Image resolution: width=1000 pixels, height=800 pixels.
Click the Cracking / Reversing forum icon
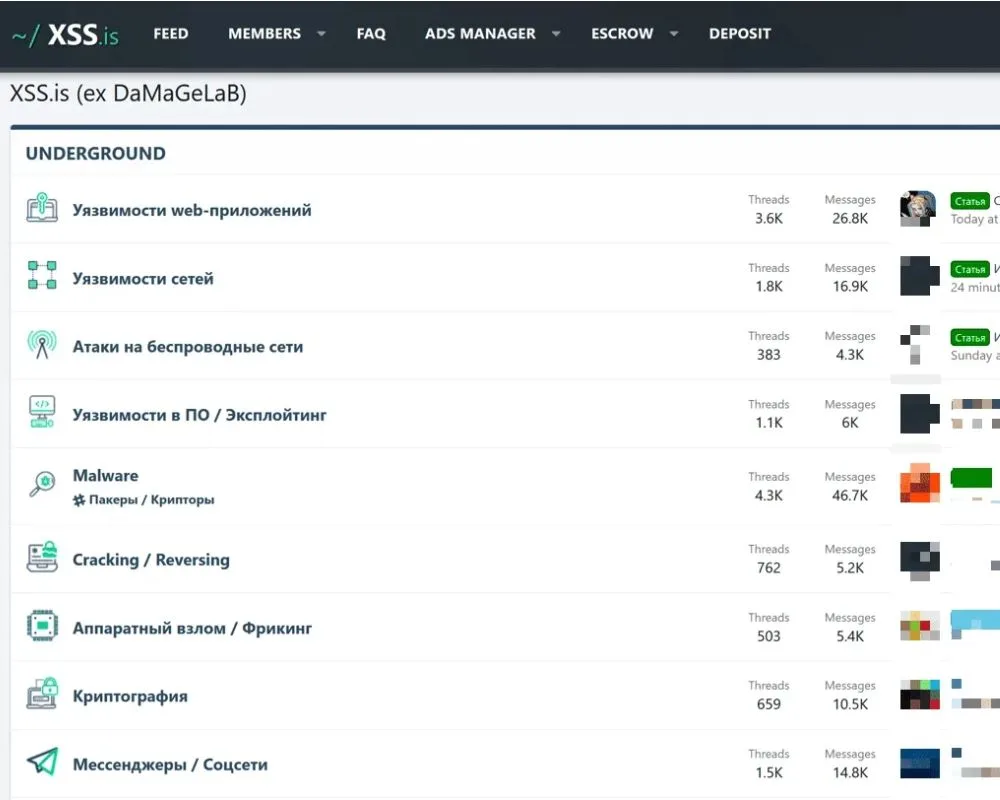[42, 558]
